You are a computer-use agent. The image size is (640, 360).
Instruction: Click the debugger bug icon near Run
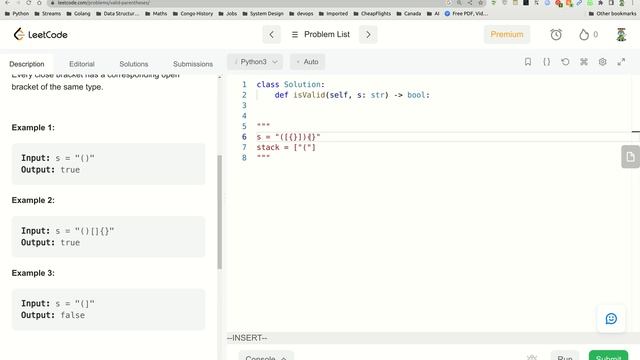coord(532,357)
